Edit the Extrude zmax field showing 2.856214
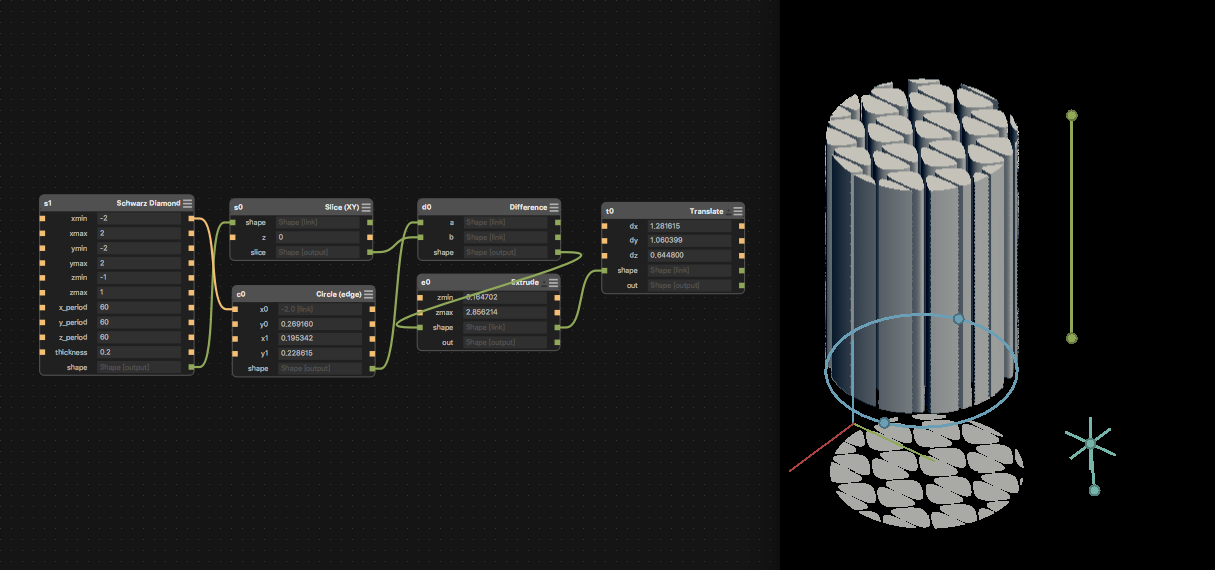This screenshot has height=570, width=1215. 507,312
